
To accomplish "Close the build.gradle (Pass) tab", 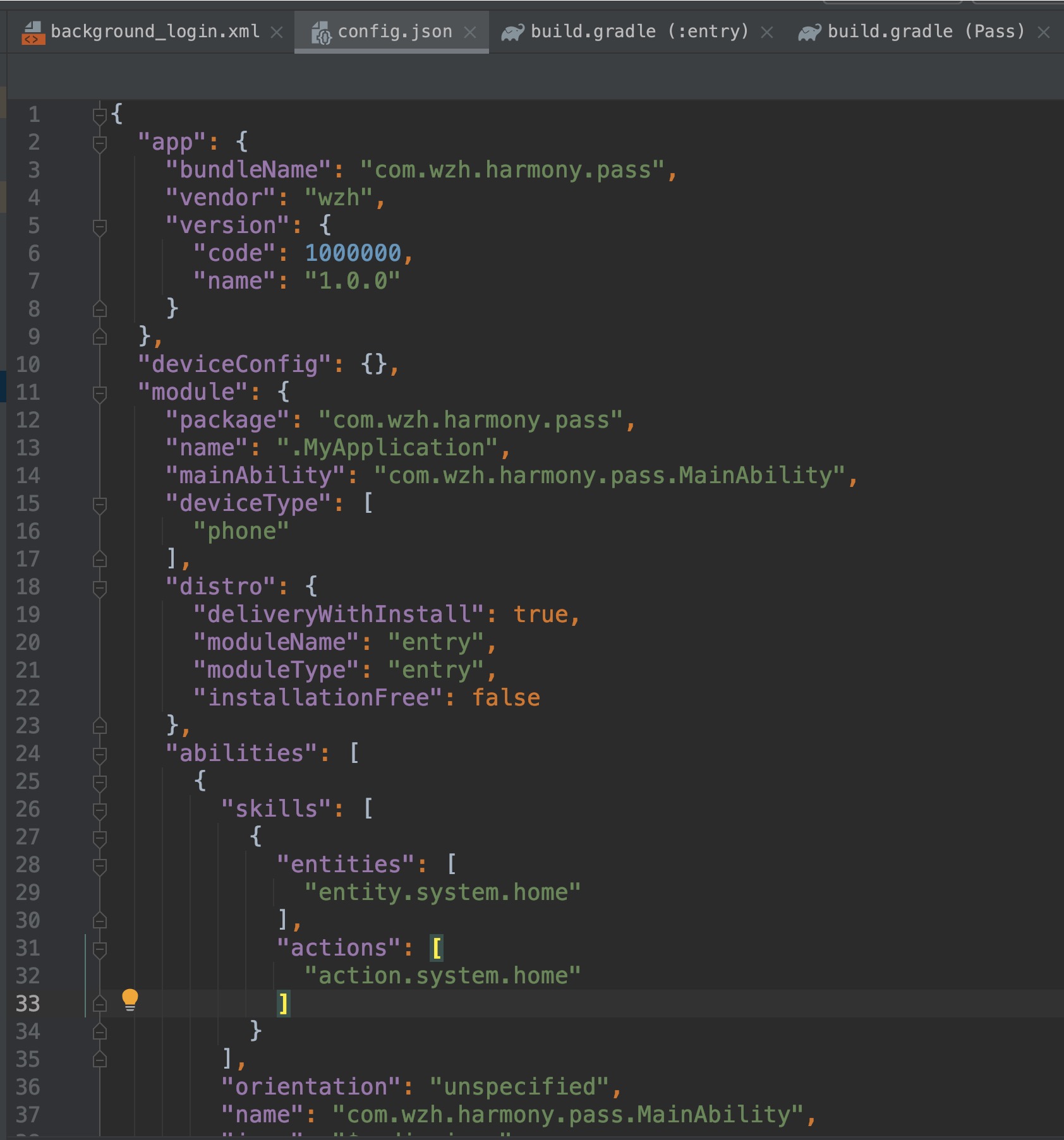I will point(1044,32).
